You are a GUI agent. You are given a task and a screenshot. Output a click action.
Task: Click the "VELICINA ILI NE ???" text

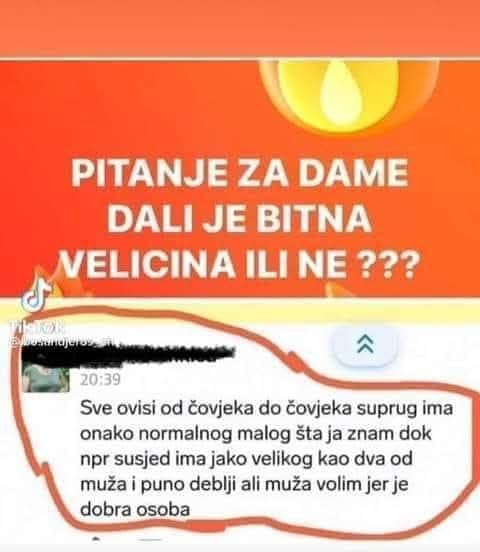click(x=239, y=264)
